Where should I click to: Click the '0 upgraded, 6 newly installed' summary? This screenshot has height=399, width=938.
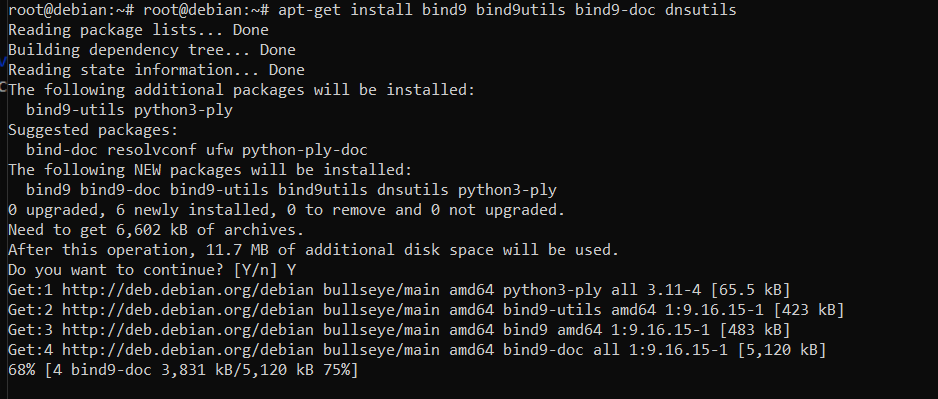(x=287, y=211)
